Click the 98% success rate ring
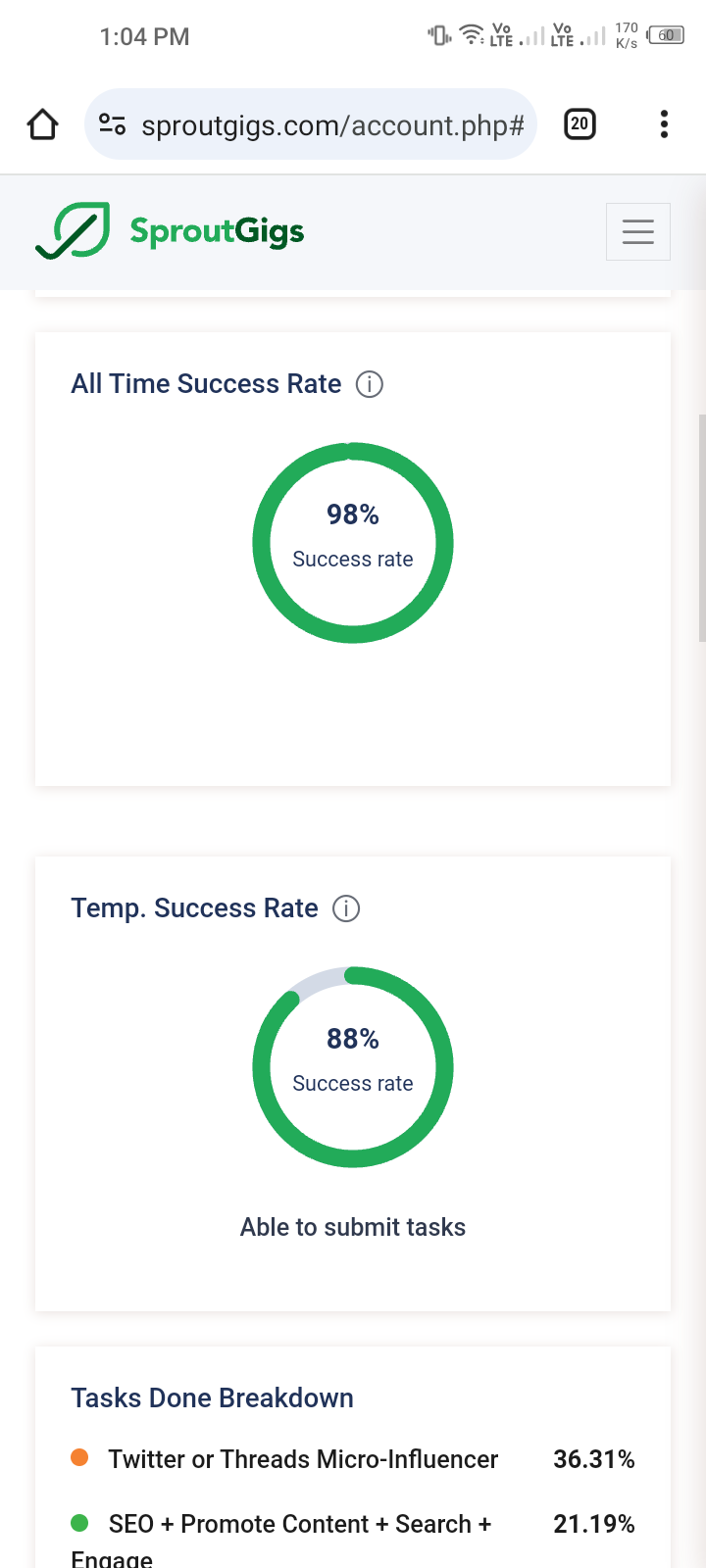The height and width of the screenshot is (1568, 706). tap(353, 543)
